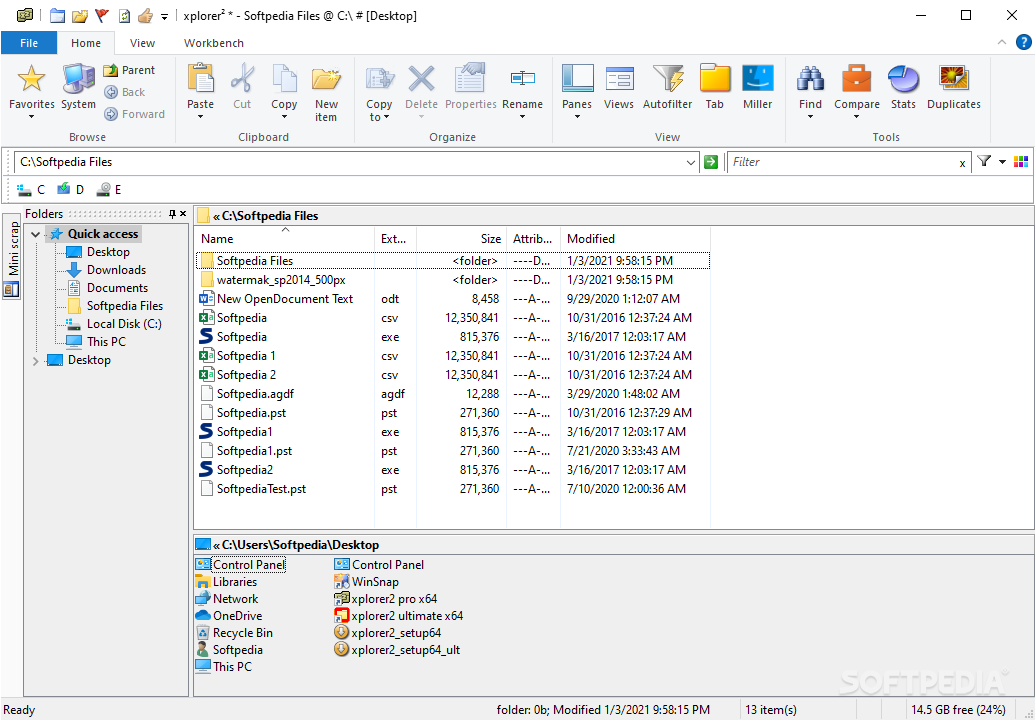Switch to drive D

tap(70, 190)
